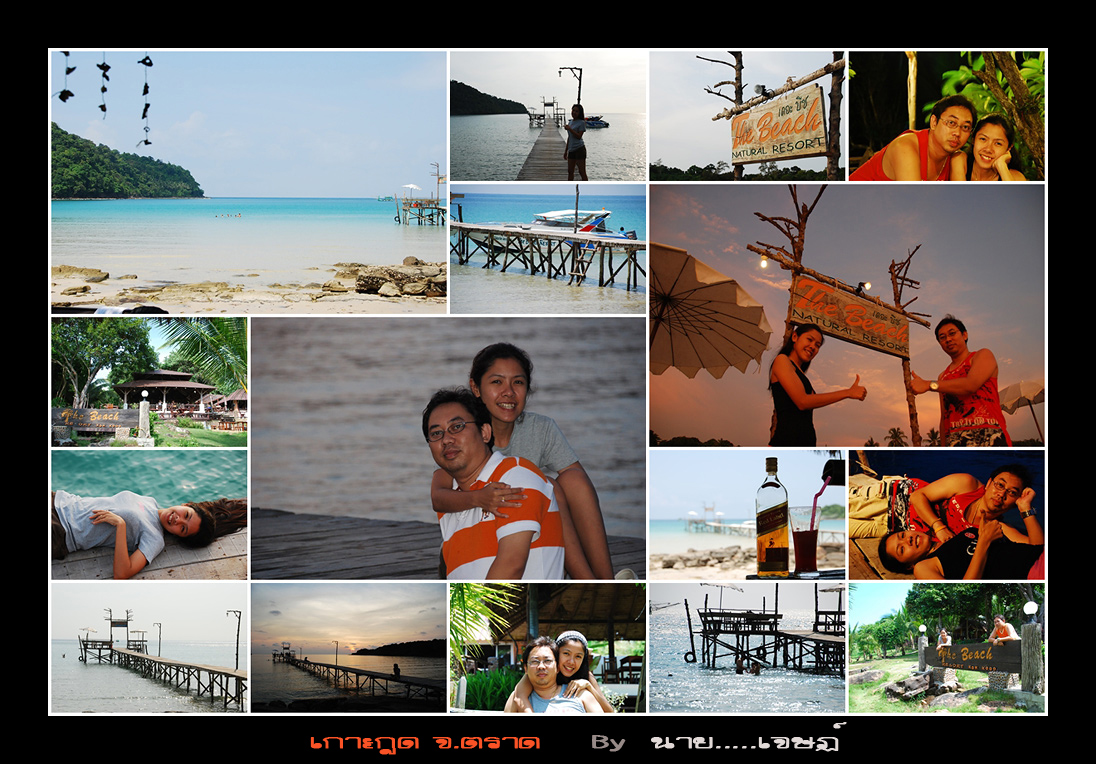
Task: Open dusk pier silhouette photo
Action: pyautogui.click(x=349, y=648)
